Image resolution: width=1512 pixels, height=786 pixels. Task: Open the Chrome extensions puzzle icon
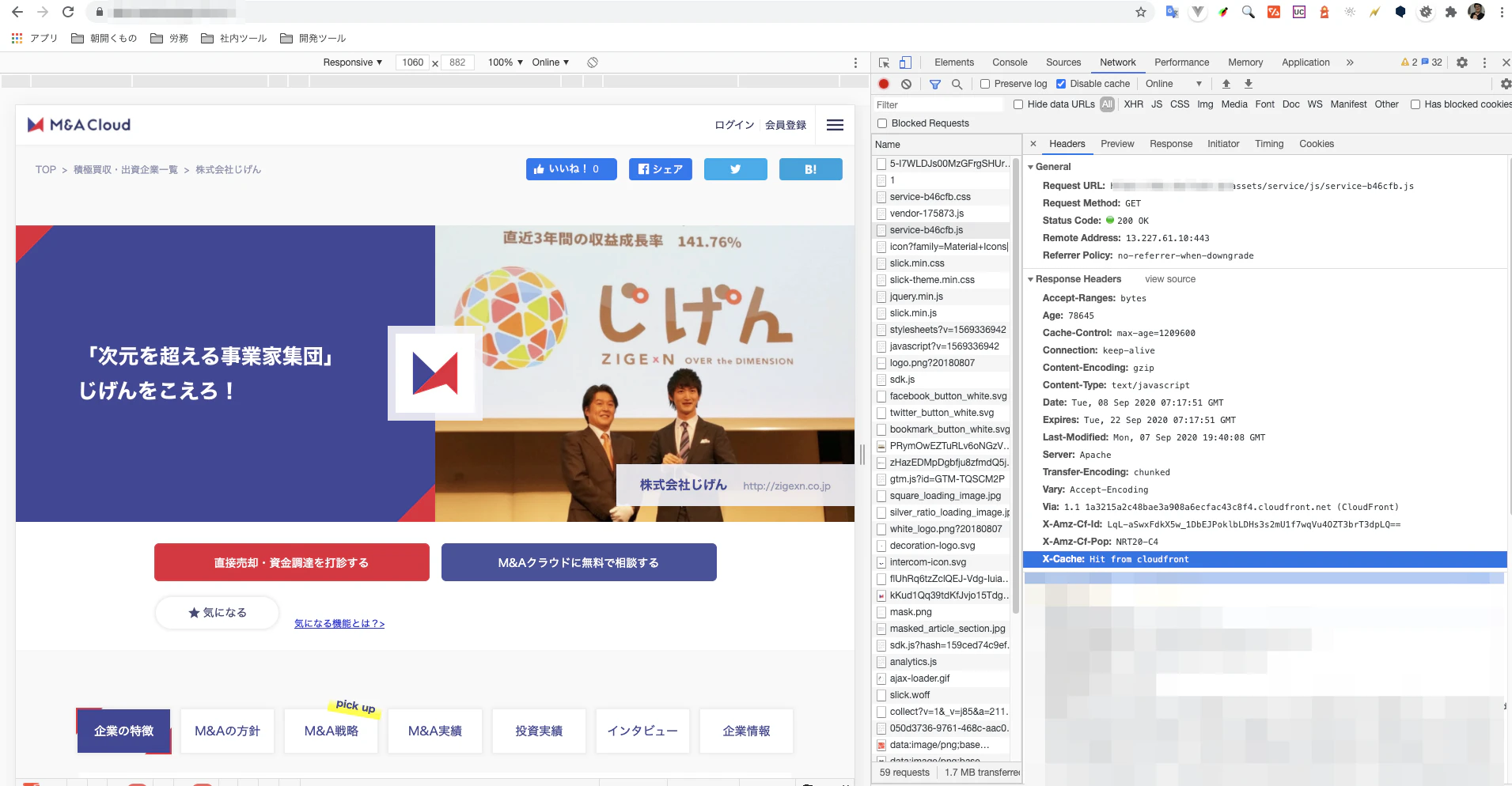pyautogui.click(x=1450, y=12)
